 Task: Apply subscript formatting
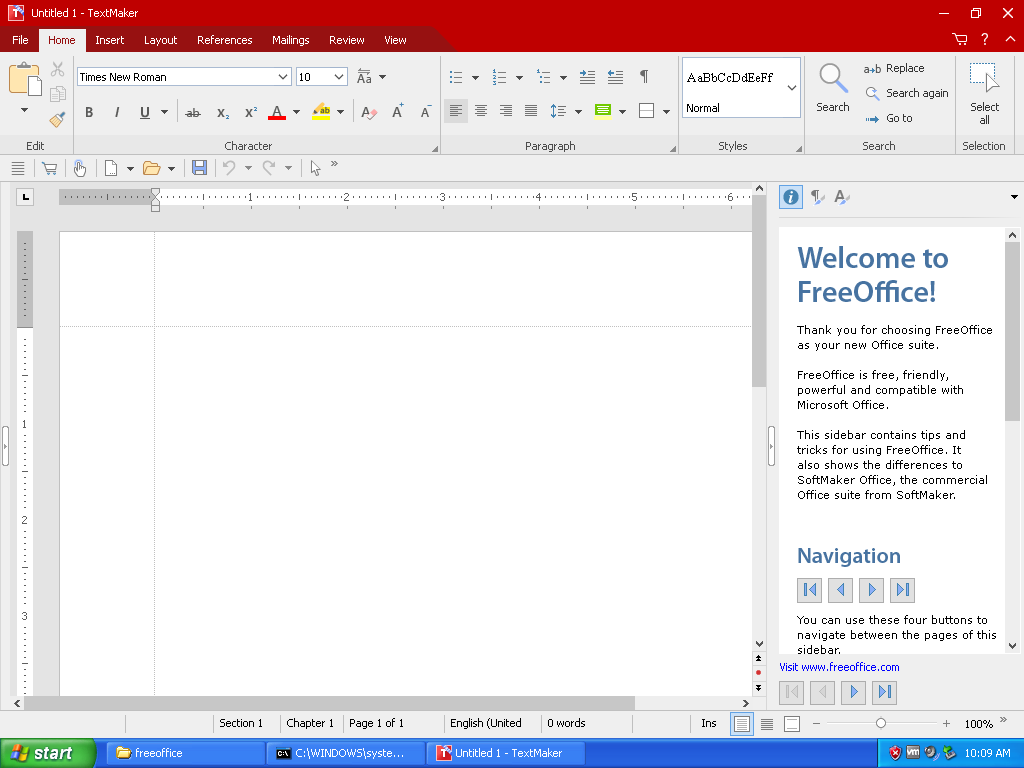[223, 112]
